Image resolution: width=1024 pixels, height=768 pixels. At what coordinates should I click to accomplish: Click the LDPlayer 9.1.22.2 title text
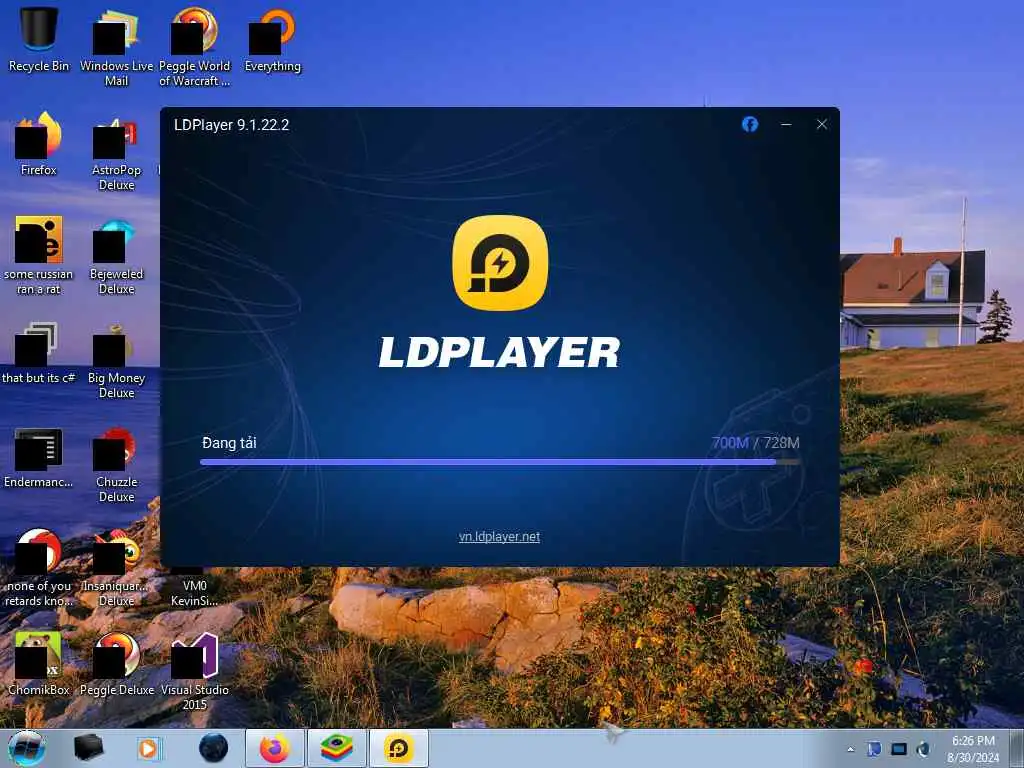[231, 125]
